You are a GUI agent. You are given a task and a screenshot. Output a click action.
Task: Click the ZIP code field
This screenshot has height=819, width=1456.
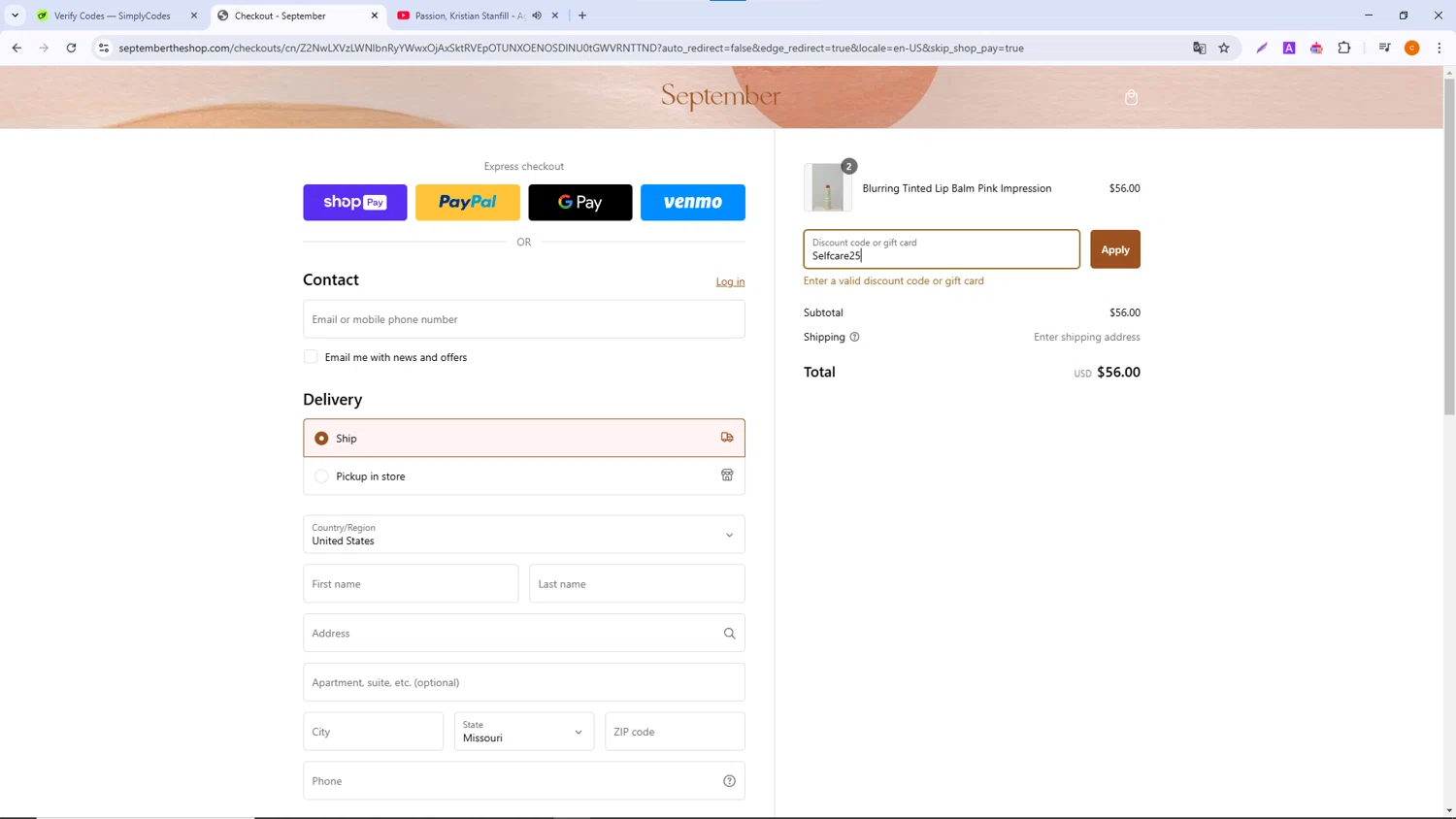(x=675, y=732)
